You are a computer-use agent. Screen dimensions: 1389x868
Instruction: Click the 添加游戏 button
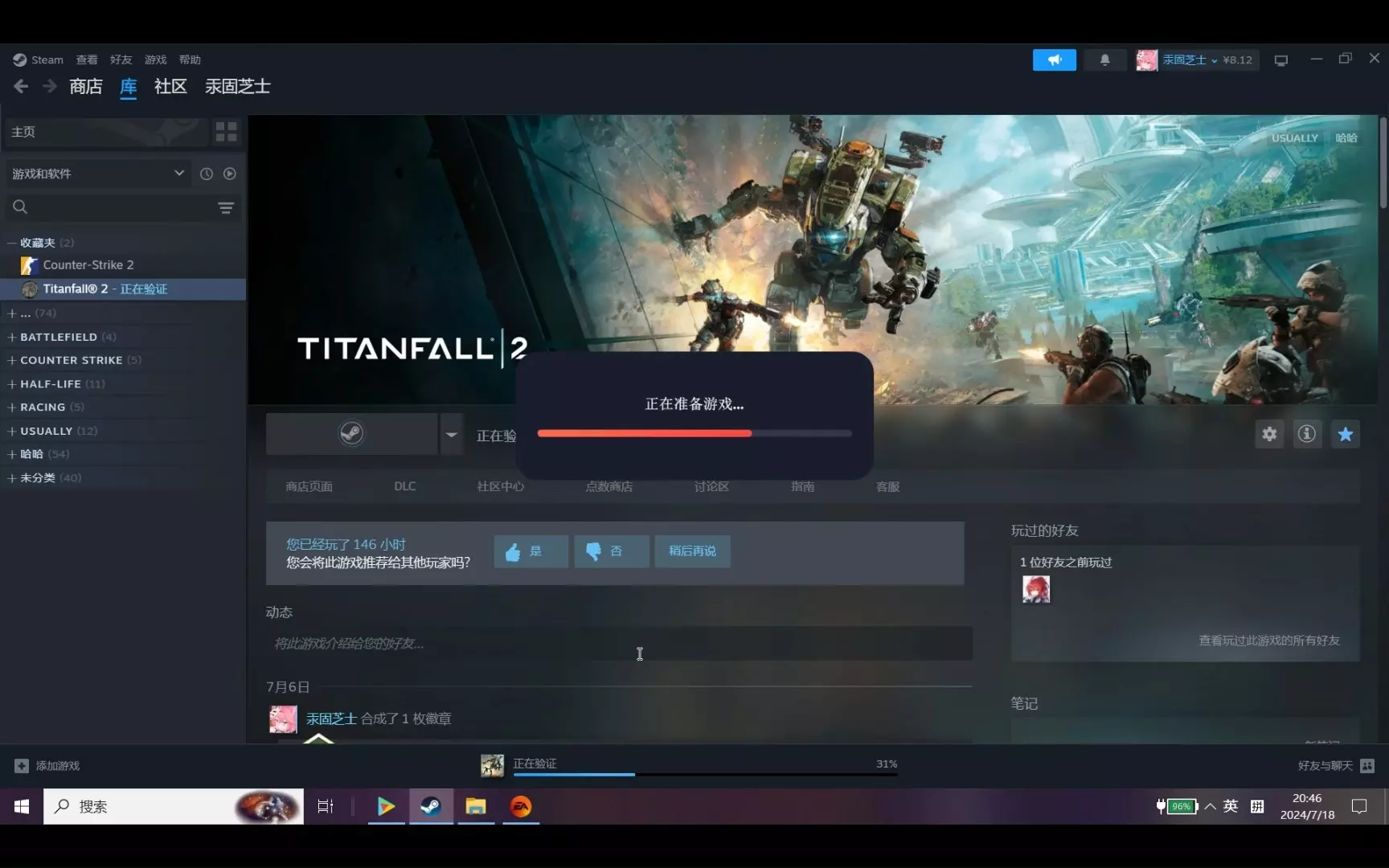(x=47, y=766)
